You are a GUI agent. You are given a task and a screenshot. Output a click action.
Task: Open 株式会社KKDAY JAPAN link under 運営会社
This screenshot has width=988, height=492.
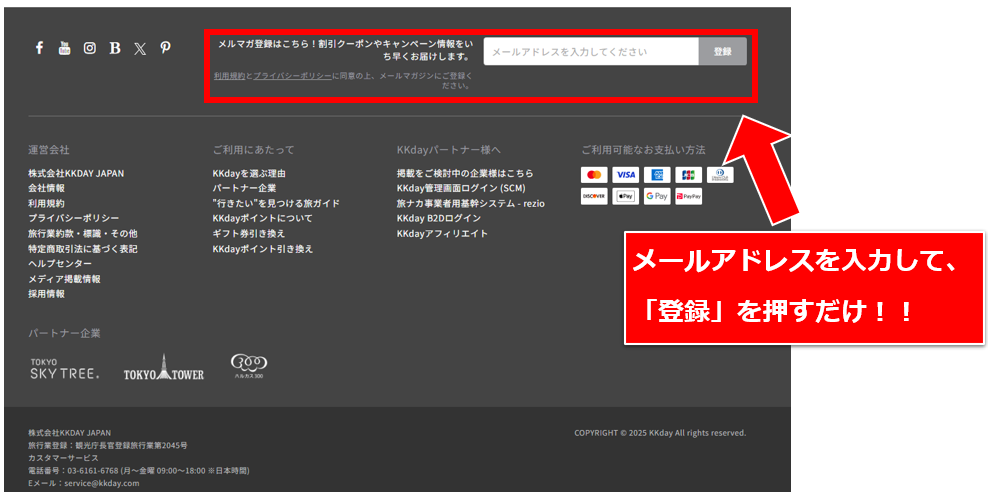tap(76, 173)
